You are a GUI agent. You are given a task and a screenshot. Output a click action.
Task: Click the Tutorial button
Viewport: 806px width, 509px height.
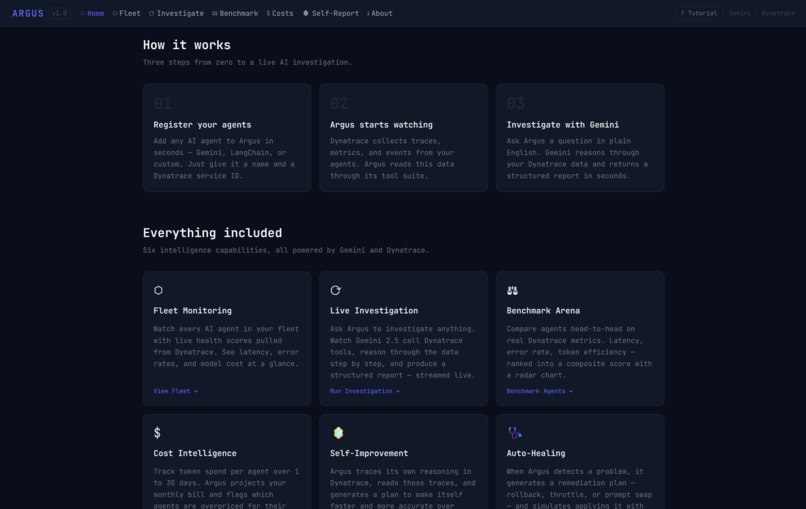(x=699, y=13)
